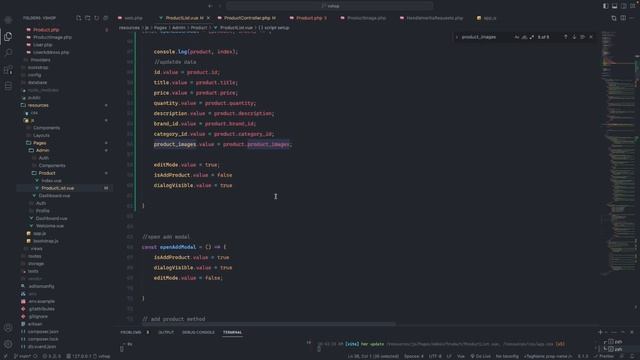
Task: Collapse the Product folder in explorer
Action: coord(47,173)
